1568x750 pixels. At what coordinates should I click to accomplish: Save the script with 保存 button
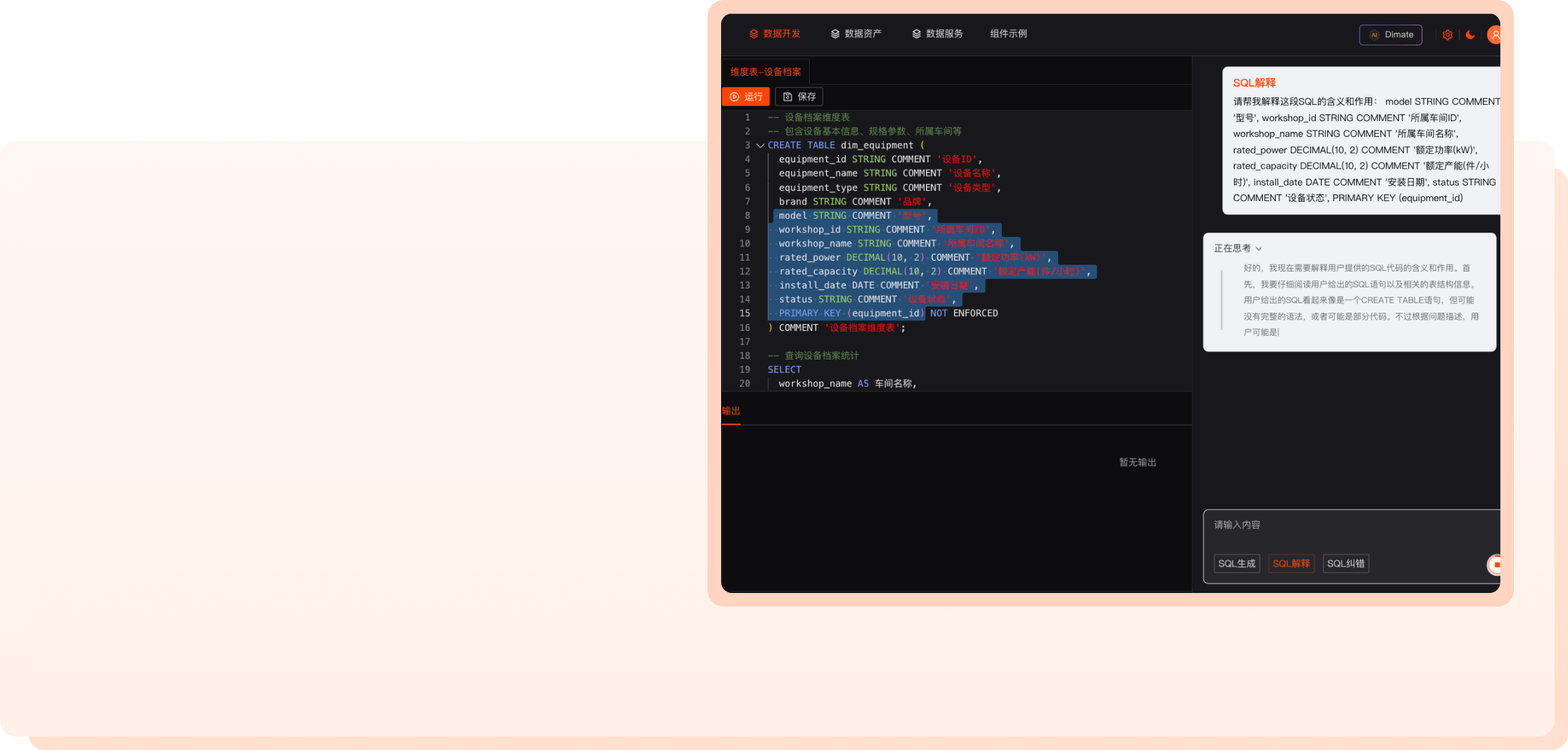coord(799,97)
